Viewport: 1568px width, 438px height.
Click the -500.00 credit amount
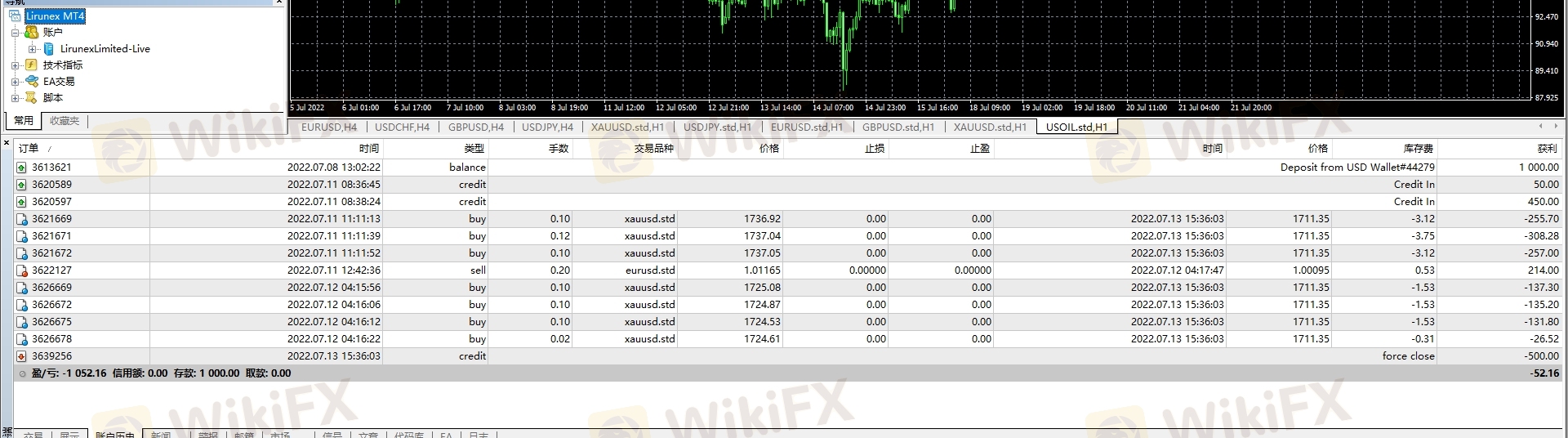coord(1542,356)
